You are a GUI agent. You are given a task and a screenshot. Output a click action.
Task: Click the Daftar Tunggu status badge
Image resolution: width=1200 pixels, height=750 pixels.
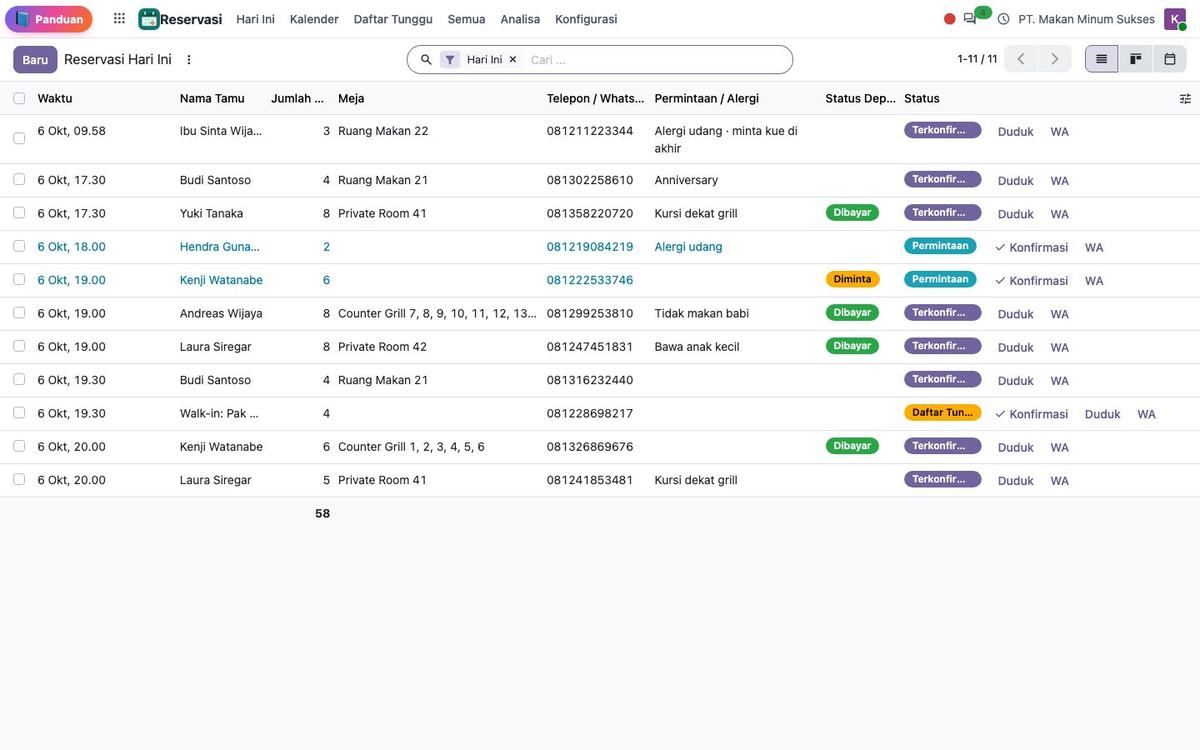942,412
